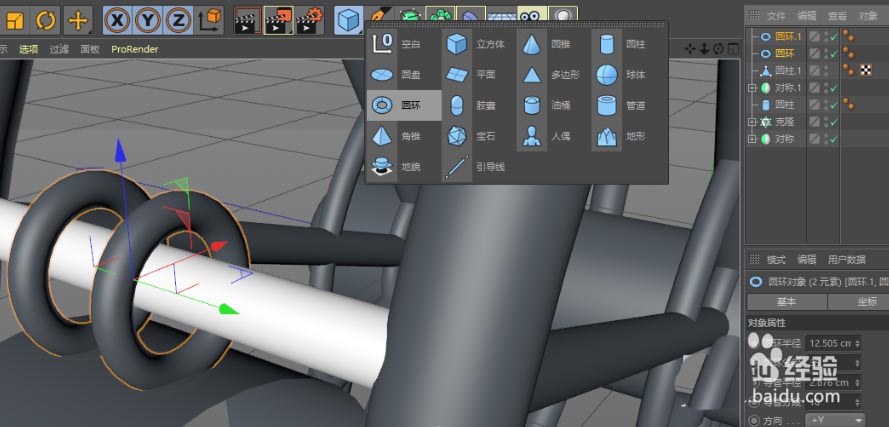This screenshot has width=889, height=427.
Task: Toggle X axis lock
Action: 117,21
